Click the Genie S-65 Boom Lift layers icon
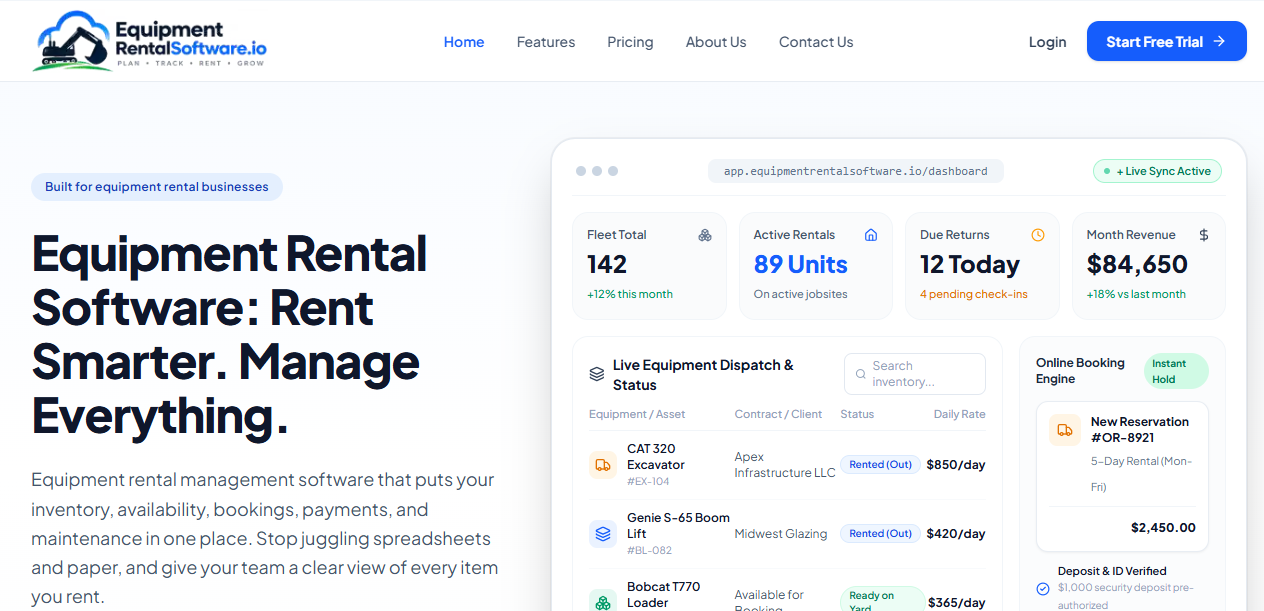 click(603, 534)
